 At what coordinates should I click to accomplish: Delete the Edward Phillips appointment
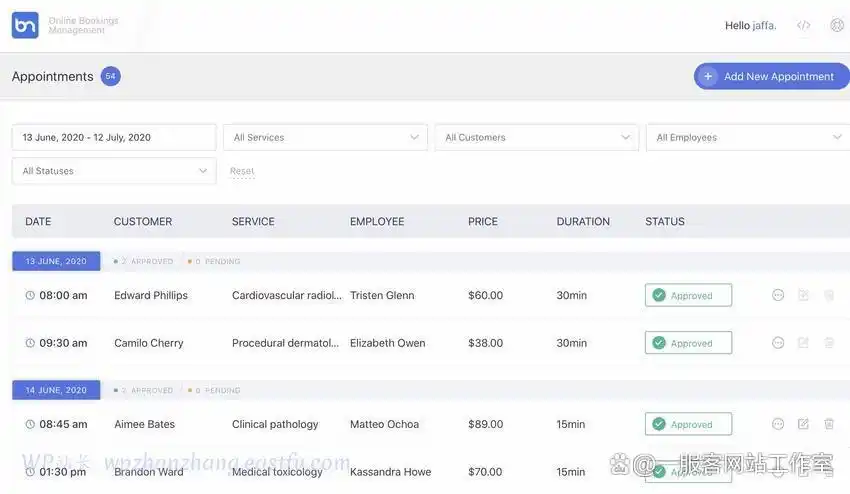tap(829, 295)
